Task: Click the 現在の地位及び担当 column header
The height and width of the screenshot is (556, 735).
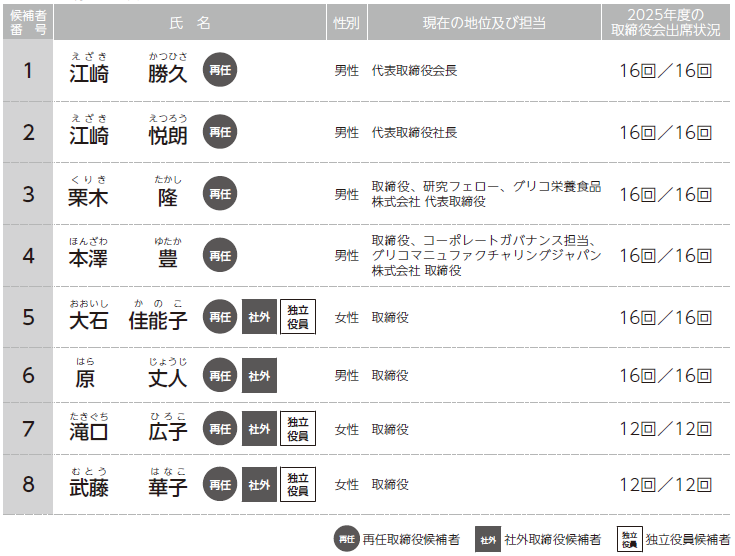Action: click(x=482, y=22)
